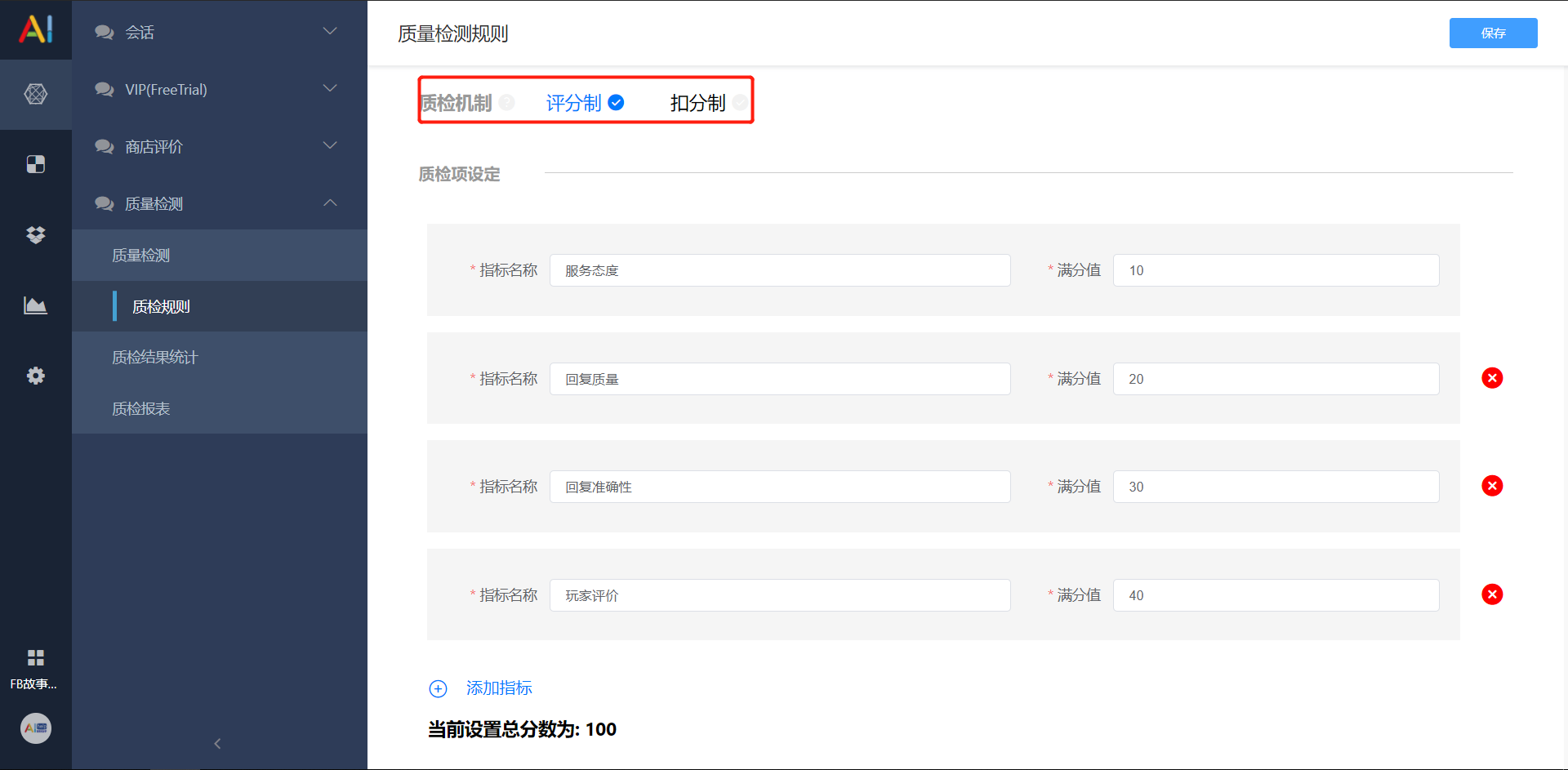Select the 扣分制 radio option
The image size is (1568, 770).
click(x=708, y=103)
